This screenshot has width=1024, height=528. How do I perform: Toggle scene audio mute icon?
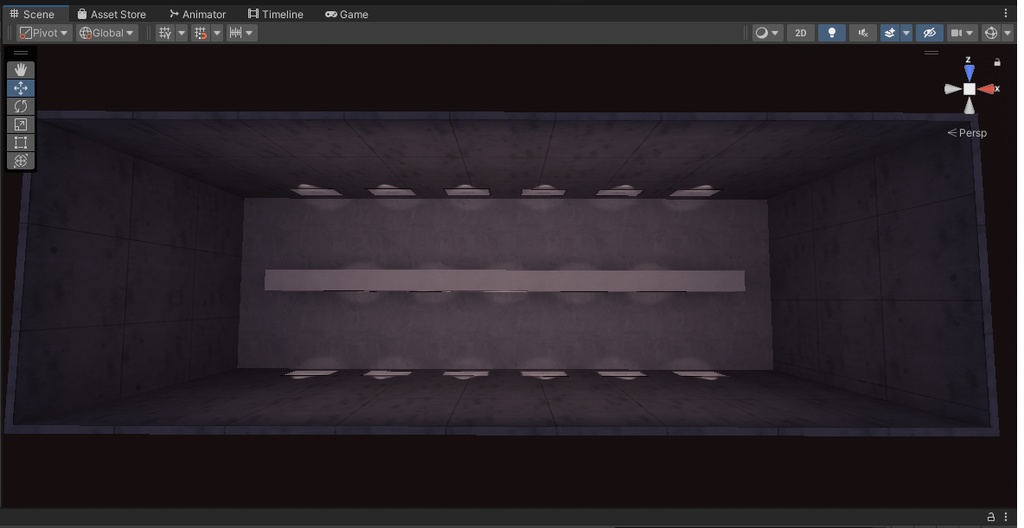[x=863, y=33]
